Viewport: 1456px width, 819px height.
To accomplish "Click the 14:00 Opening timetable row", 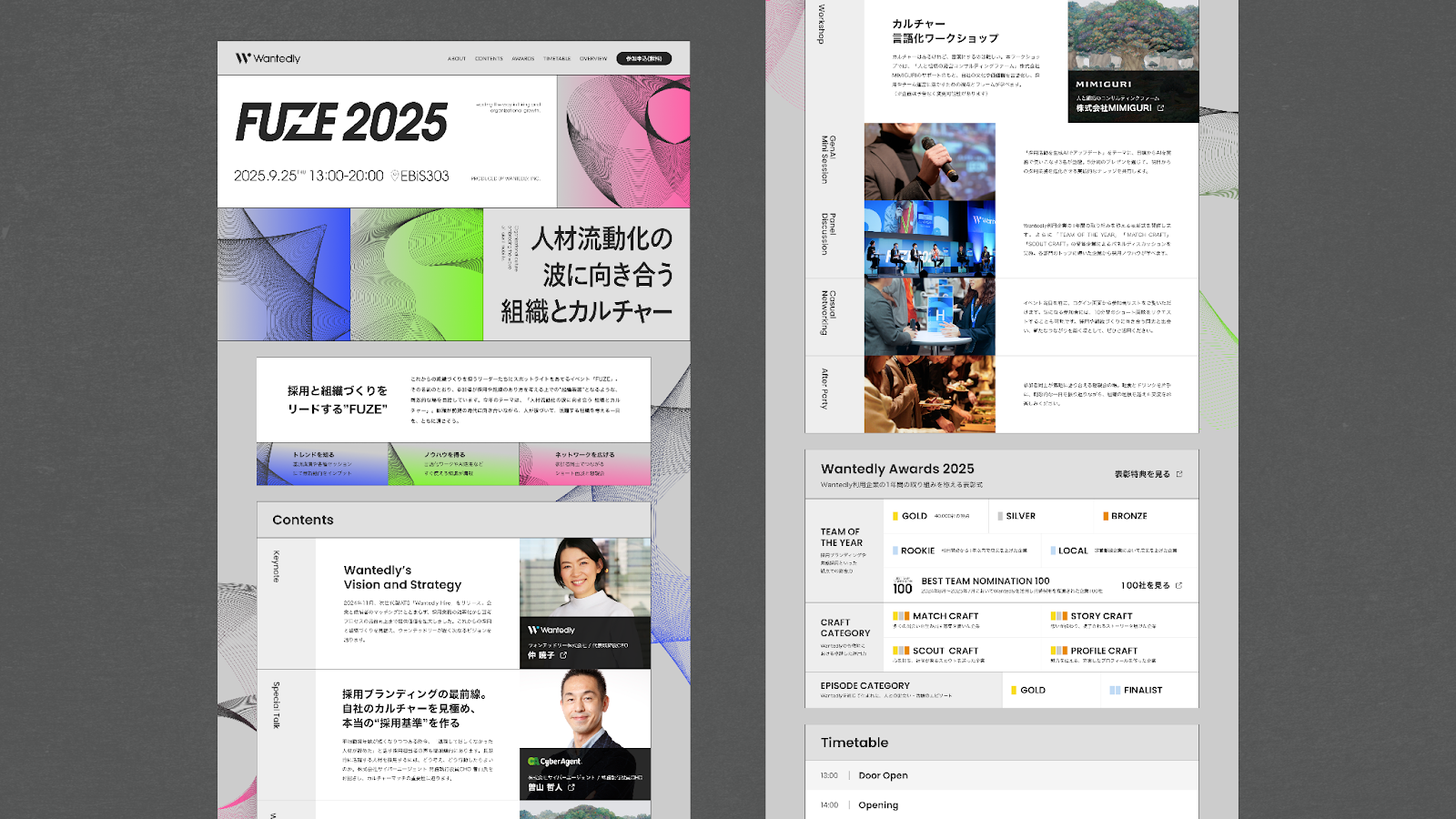I will 1002,804.
